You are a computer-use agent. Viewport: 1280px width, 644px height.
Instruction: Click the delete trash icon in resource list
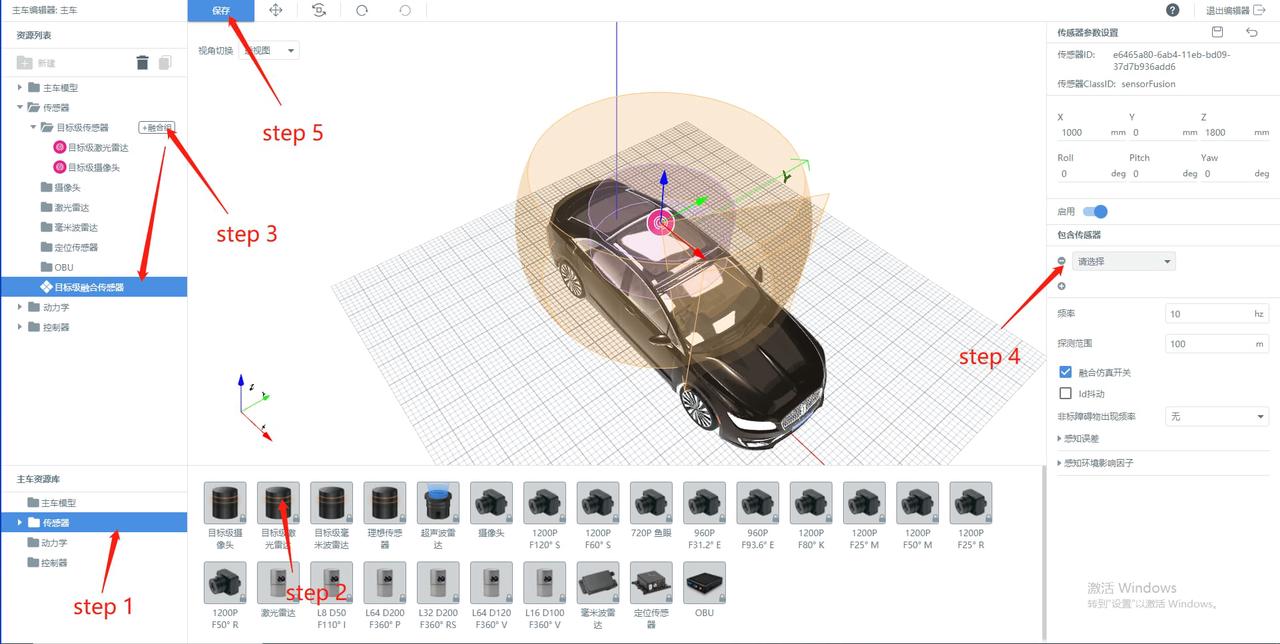click(x=142, y=63)
